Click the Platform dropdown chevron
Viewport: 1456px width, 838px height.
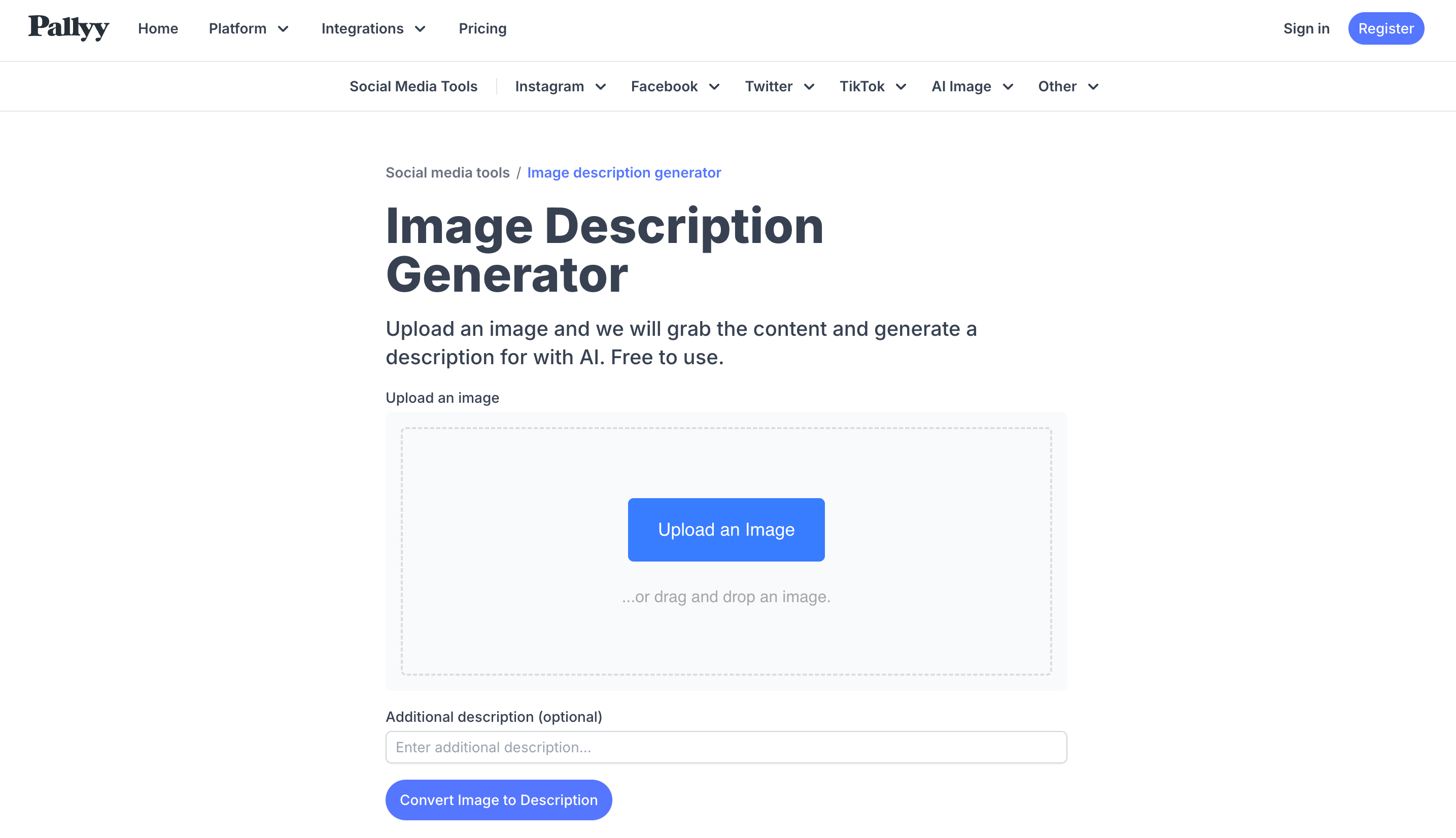[285, 28]
